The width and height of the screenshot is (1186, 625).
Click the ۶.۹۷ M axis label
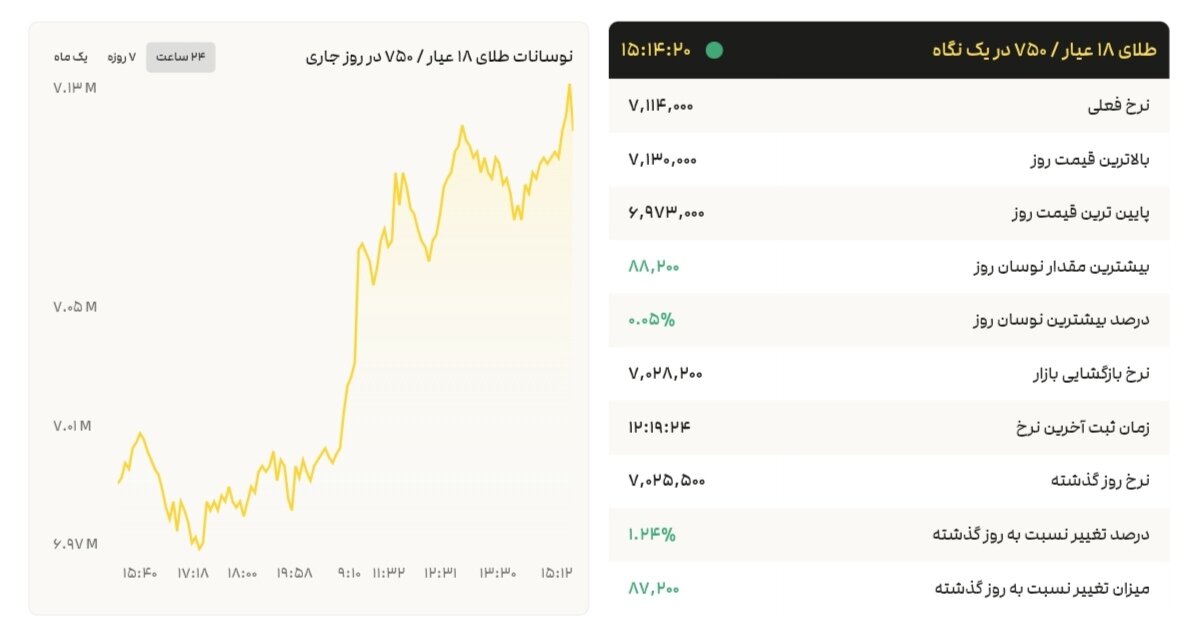pyautogui.click(x=74, y=543)
